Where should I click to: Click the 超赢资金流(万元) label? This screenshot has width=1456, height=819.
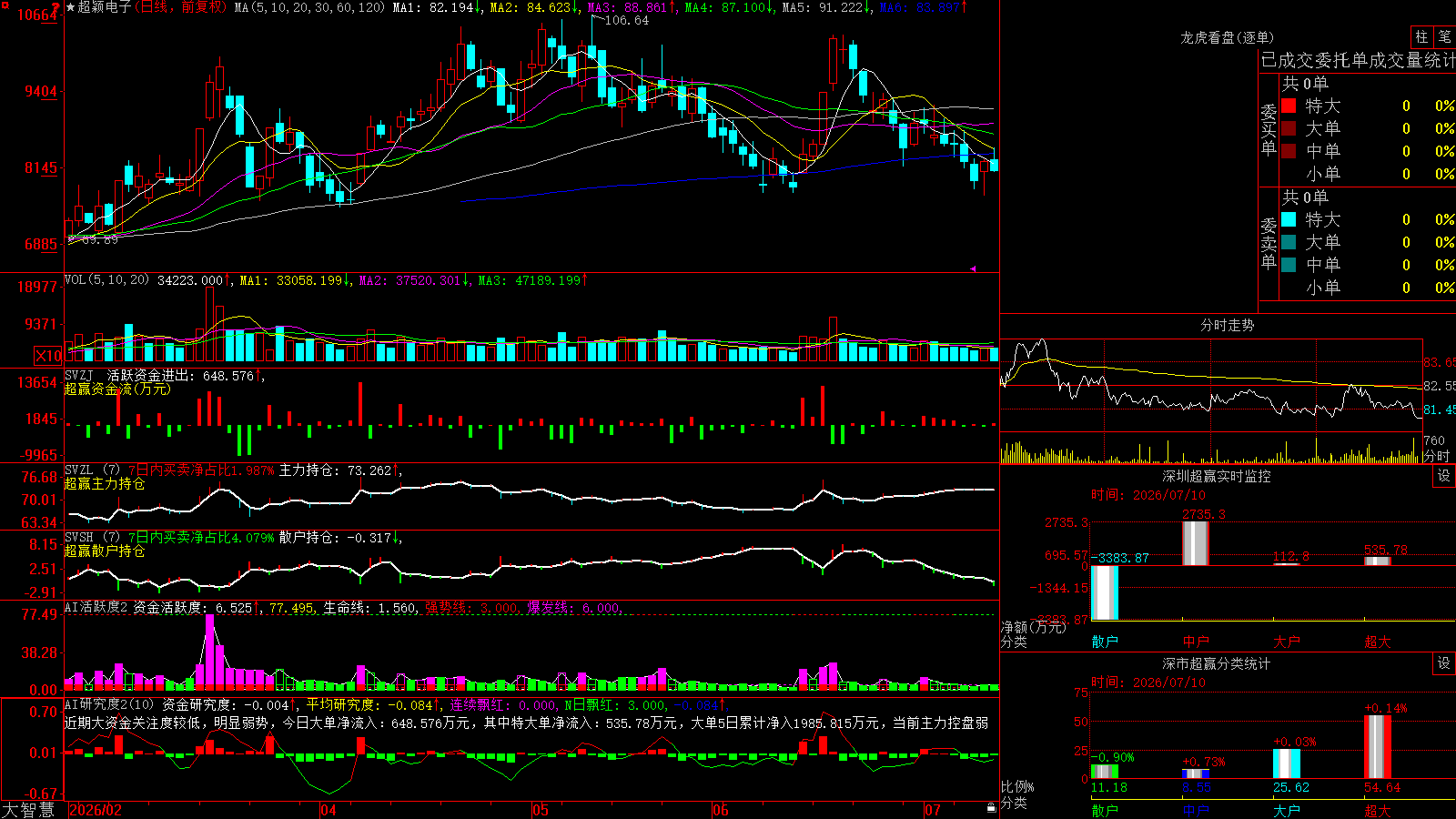[117, 389]
